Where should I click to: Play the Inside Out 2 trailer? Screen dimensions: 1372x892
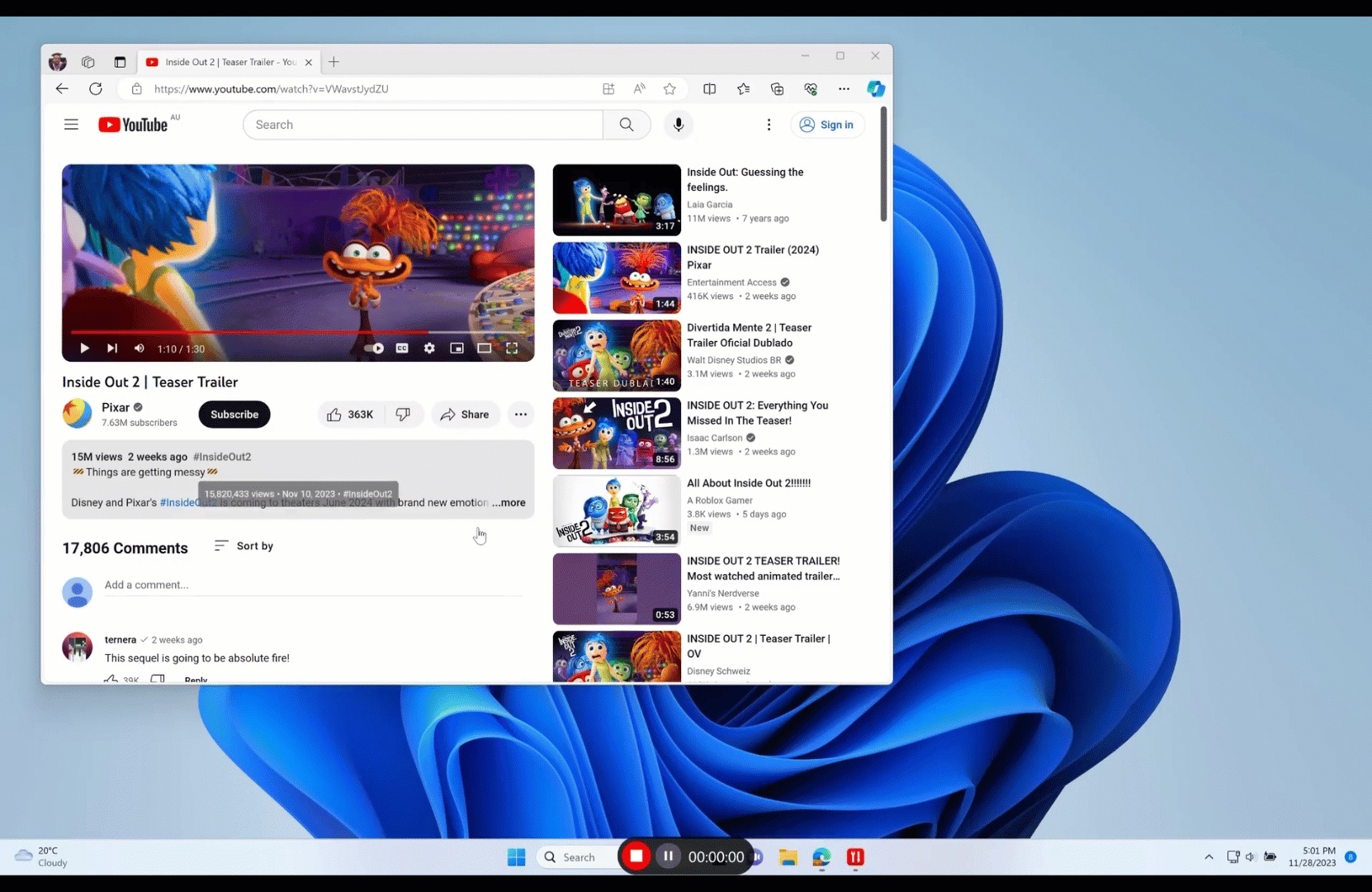pyautogui.click(x=84, y=349)
